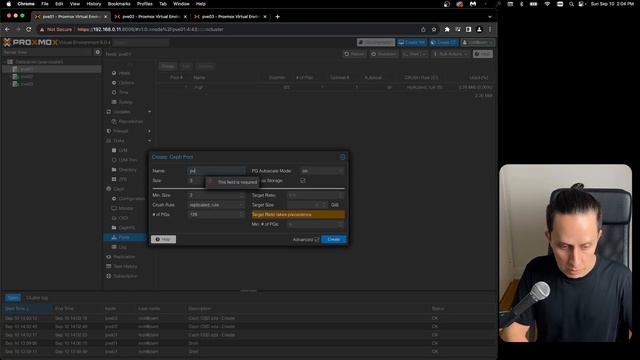
Task: Open the Crush Rule dropdown
Action: pos(216,205)
